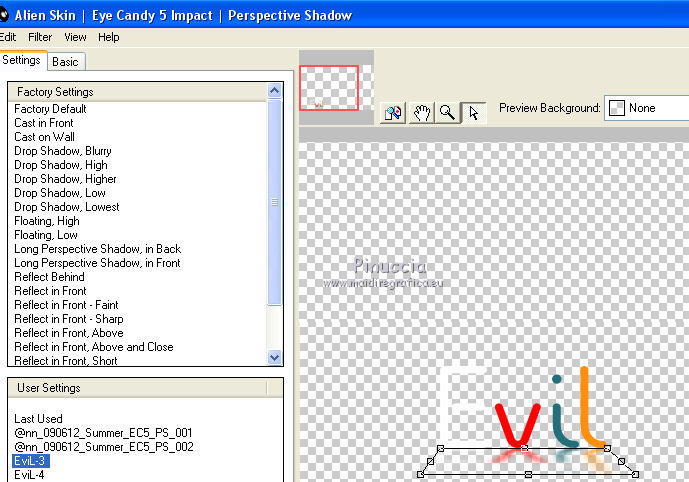Select the Last Used user setting
Image resolution: width=689 pixels, height=482 pixels.
[38, 419]
